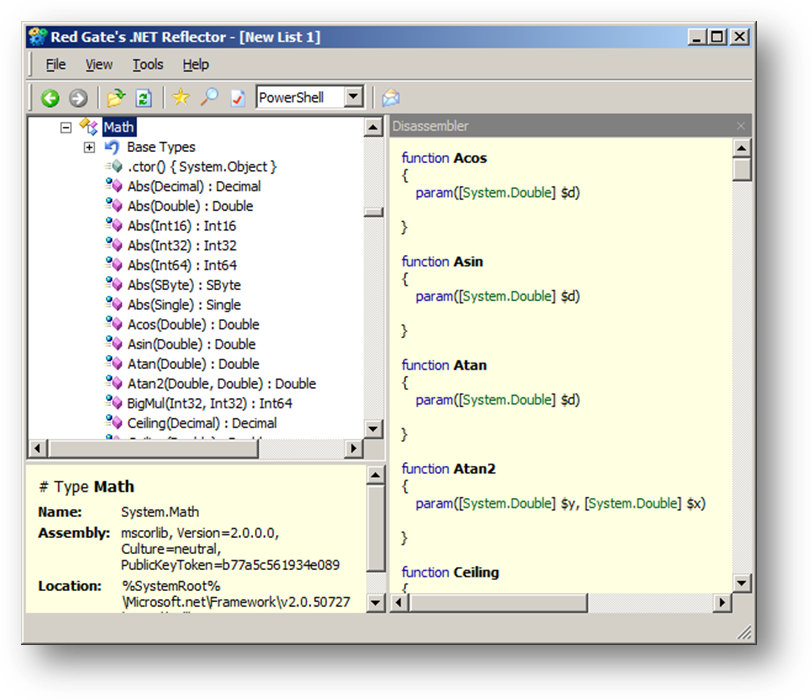Click System.Double type link in Acos

(x=506, y=193)
